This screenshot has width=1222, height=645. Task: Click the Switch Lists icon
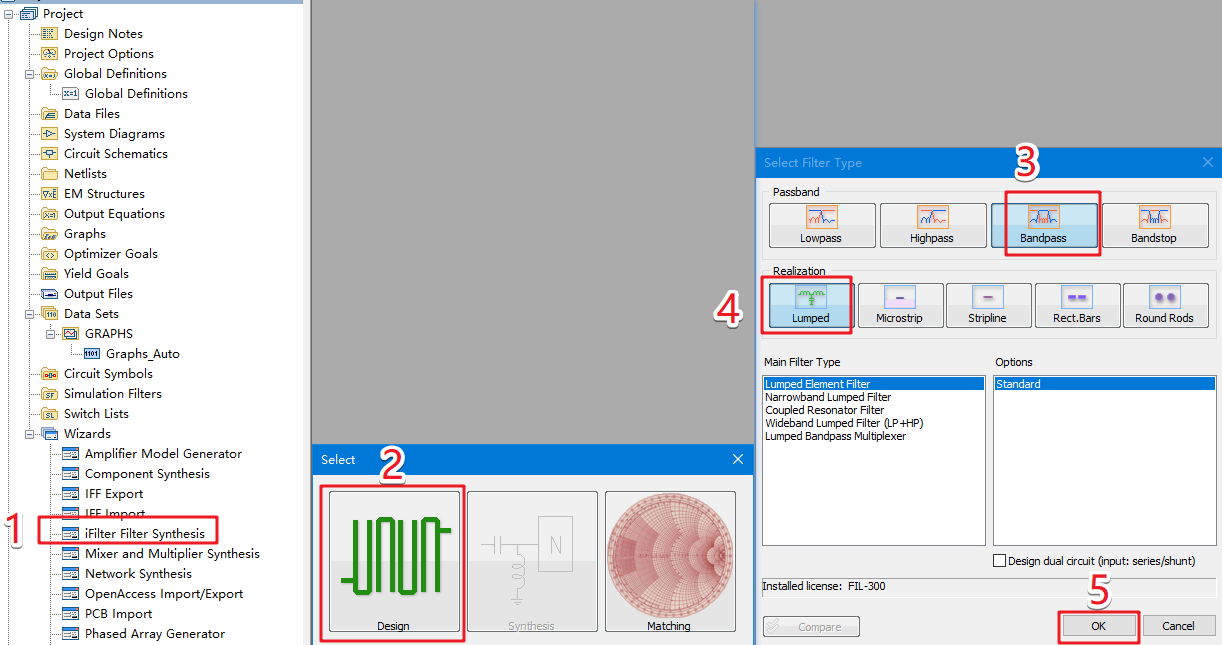click(49, 414)
